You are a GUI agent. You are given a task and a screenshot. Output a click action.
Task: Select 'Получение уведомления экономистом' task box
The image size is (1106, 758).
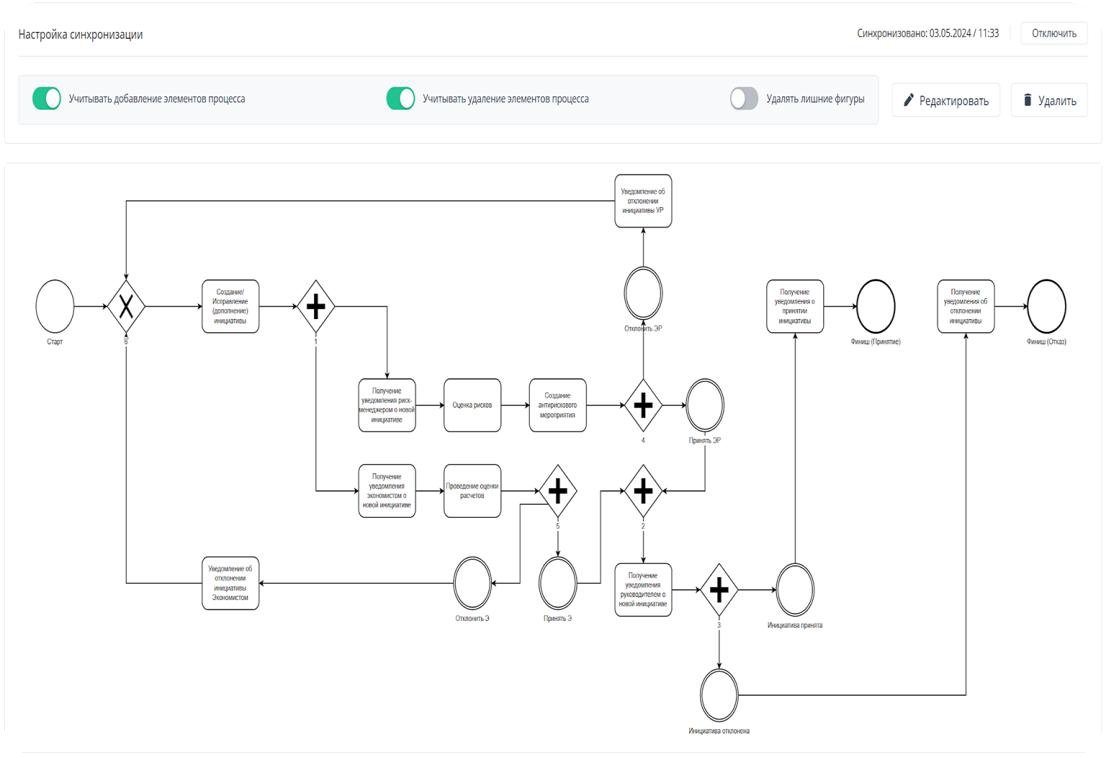pos(387,491)
